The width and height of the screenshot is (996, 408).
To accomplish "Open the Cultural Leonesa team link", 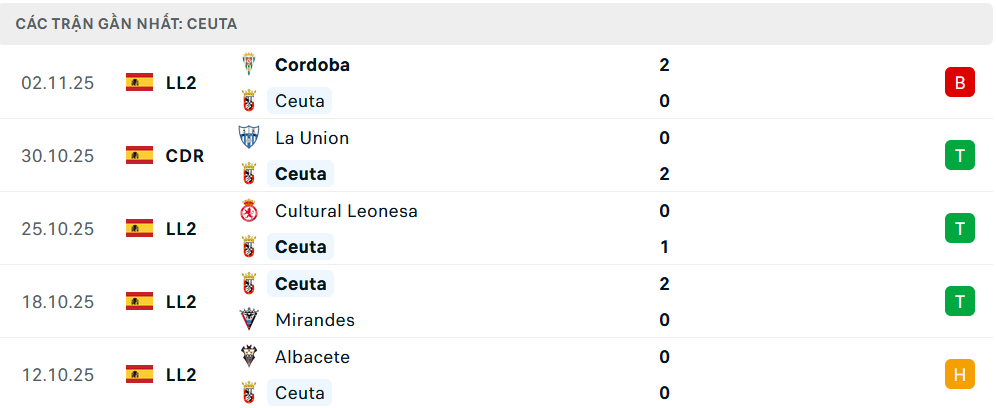I will [x=346, y=211].
